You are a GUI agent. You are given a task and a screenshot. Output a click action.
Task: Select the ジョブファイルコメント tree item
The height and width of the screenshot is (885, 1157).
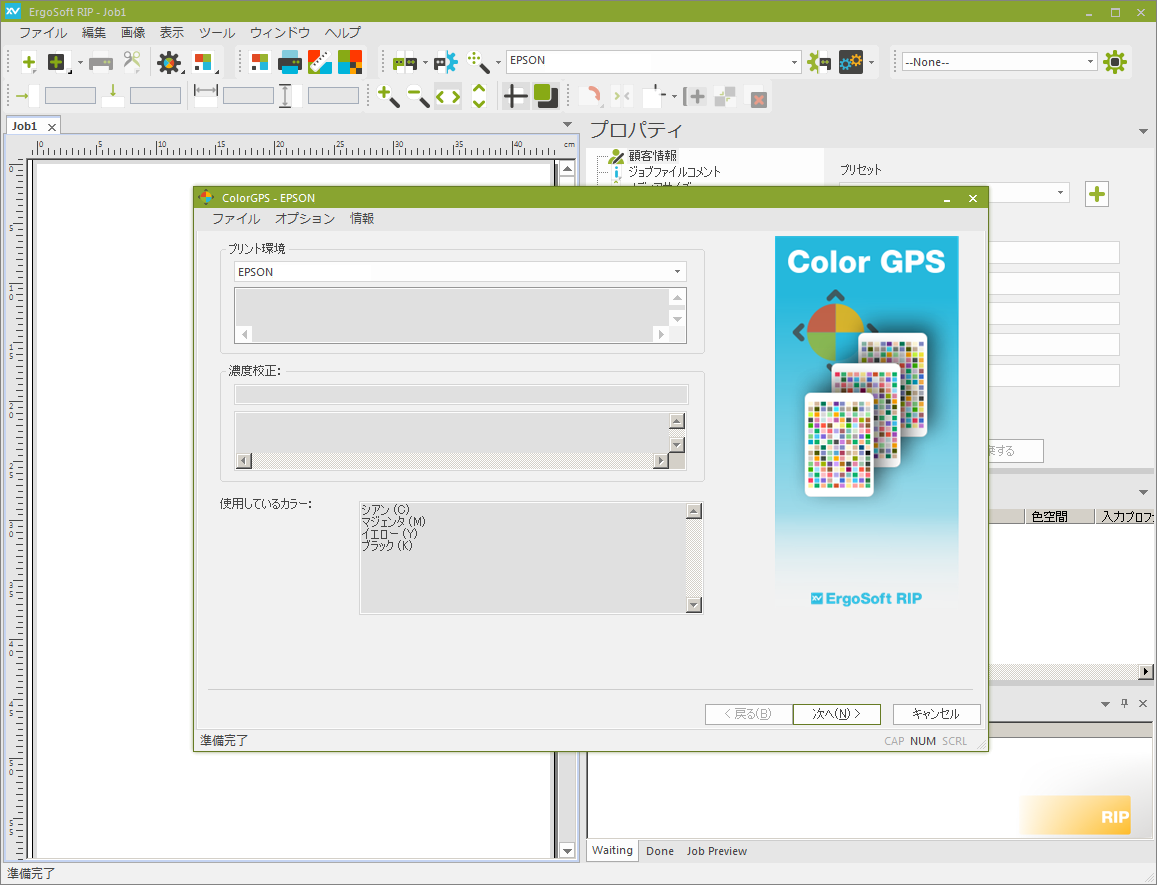coord(674,172)
